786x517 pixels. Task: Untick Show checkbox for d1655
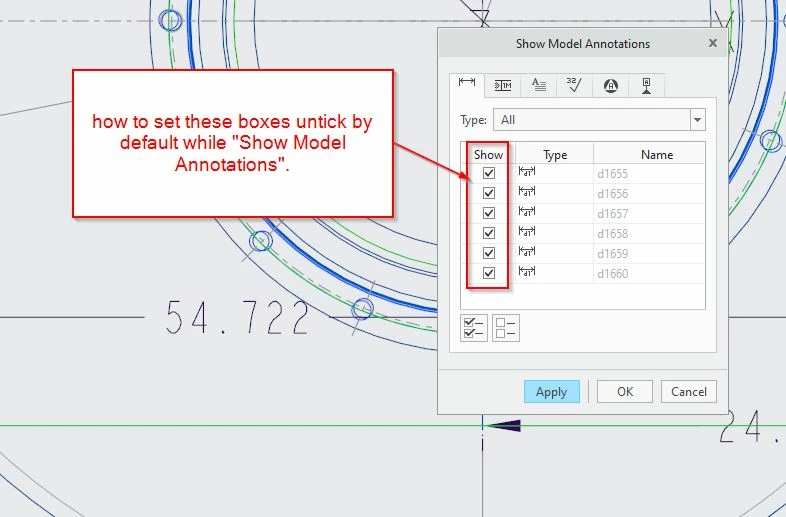tap(489, 173)
